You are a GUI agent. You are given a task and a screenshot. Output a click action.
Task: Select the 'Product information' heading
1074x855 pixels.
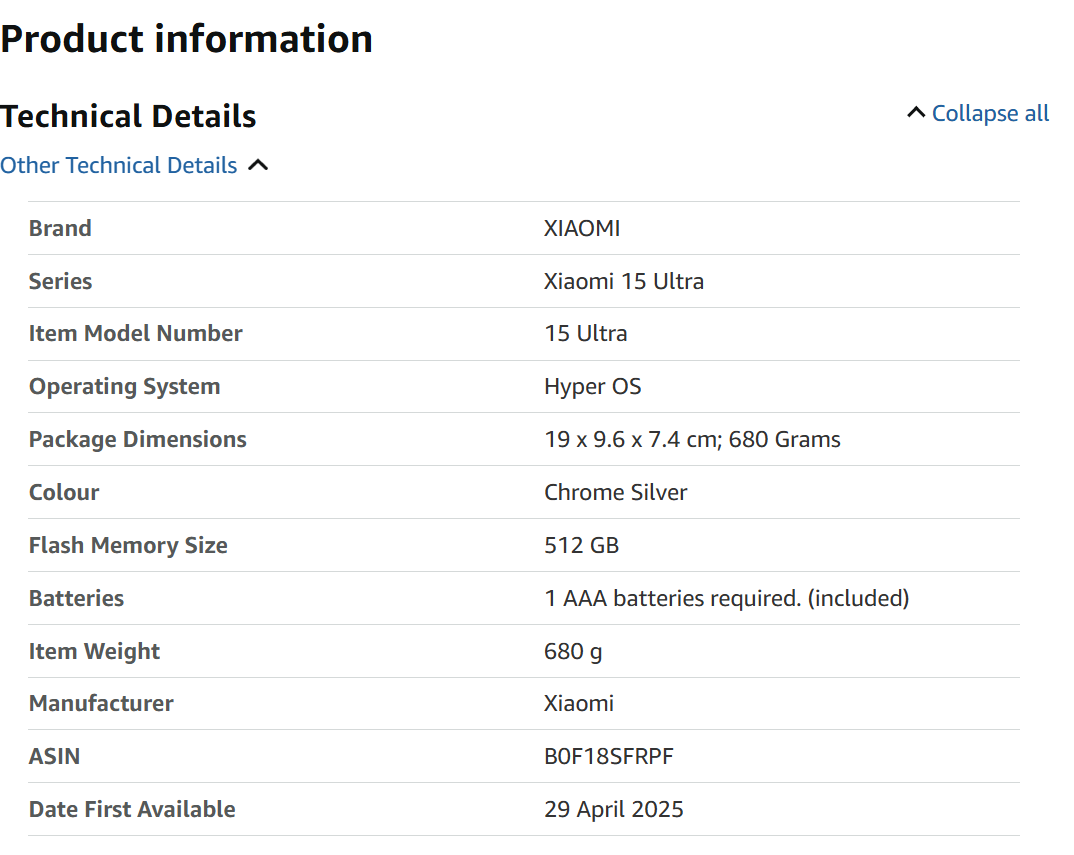tap(187, 39)
